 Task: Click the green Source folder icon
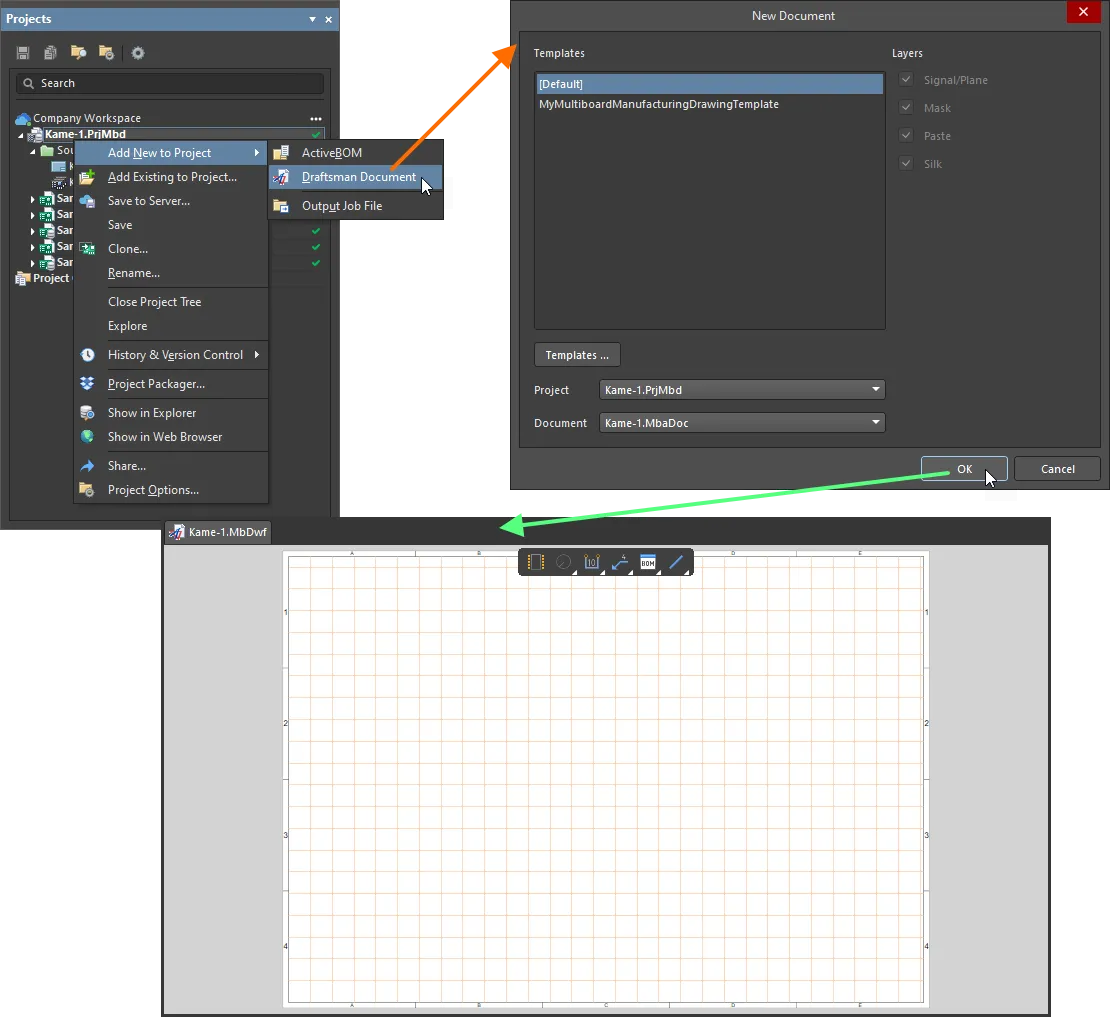click(x=47, y=150)
